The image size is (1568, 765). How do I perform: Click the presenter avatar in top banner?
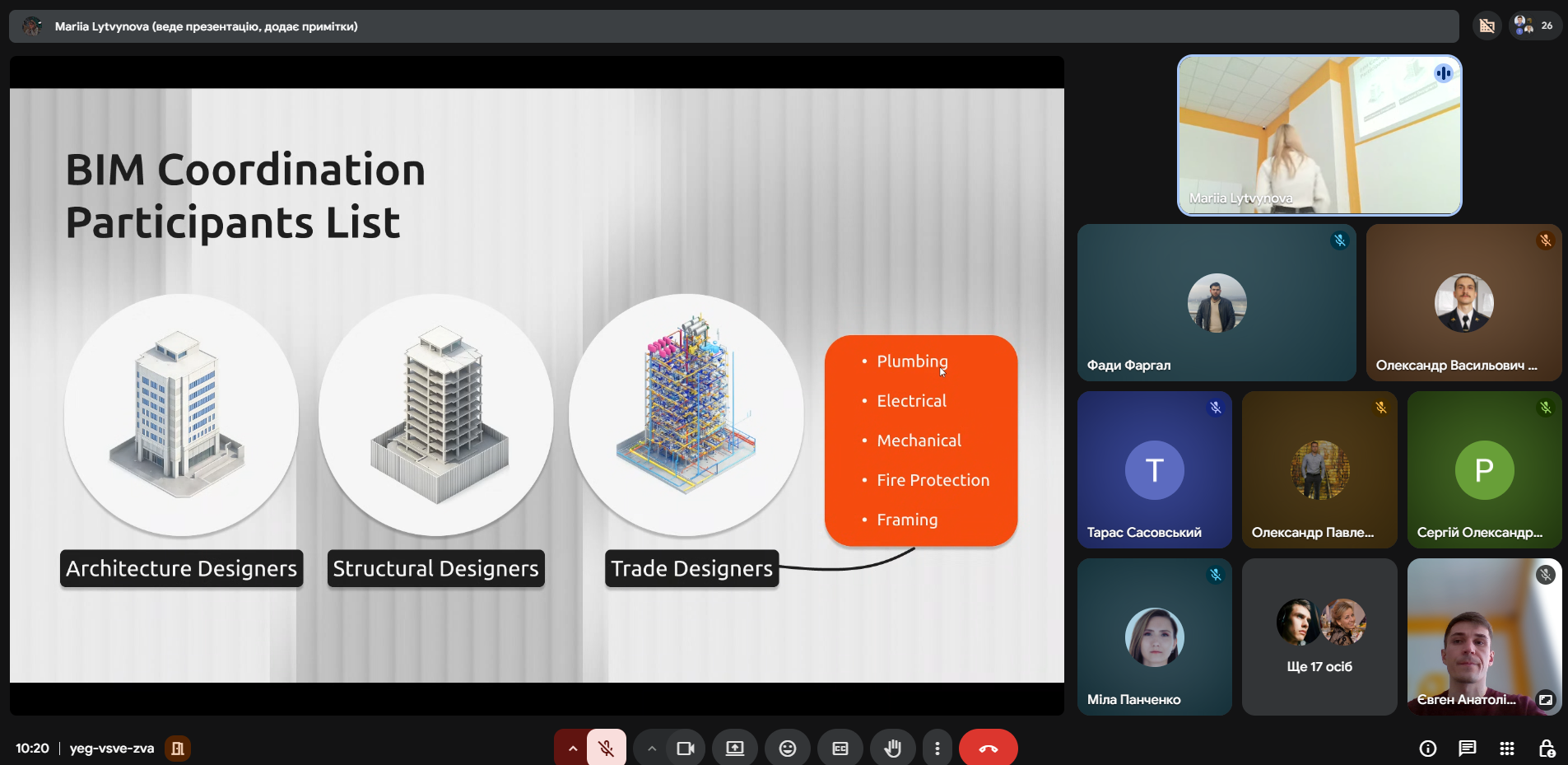(x=32, y=26)
